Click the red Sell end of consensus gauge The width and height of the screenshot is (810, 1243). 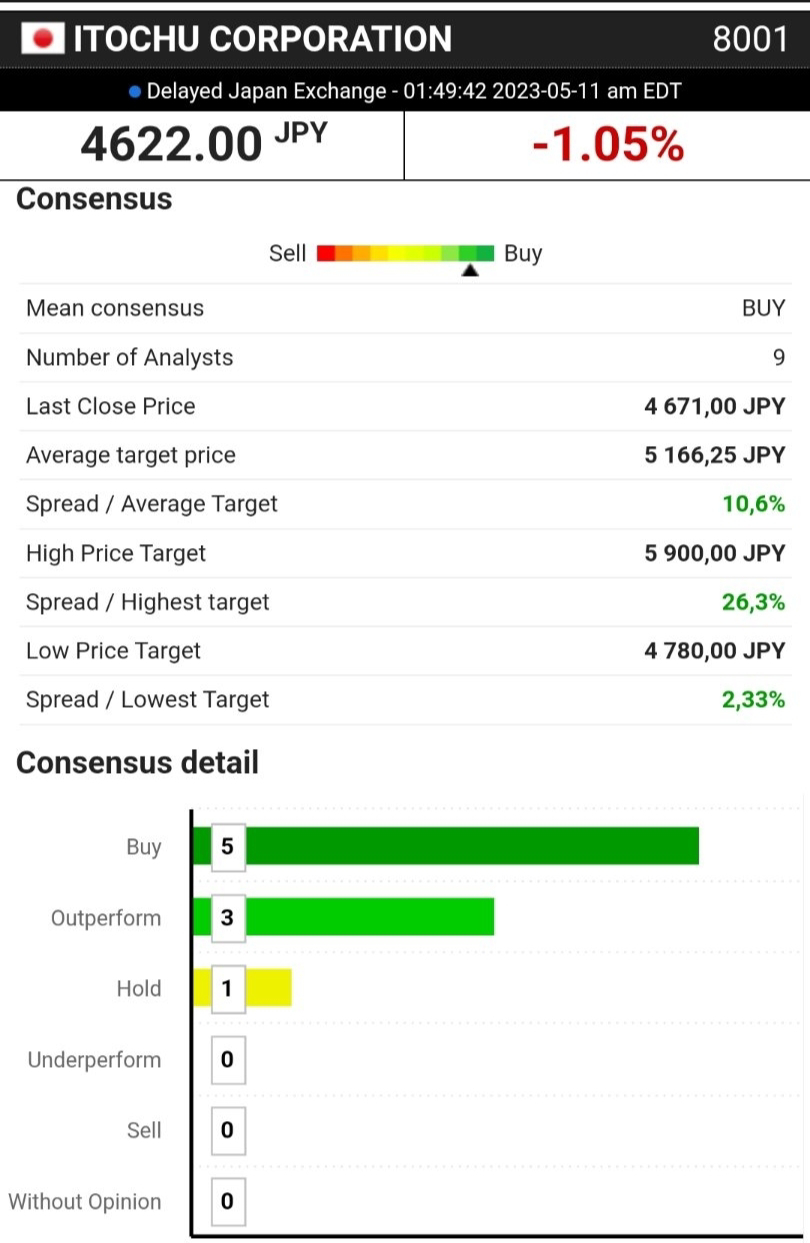325,253
